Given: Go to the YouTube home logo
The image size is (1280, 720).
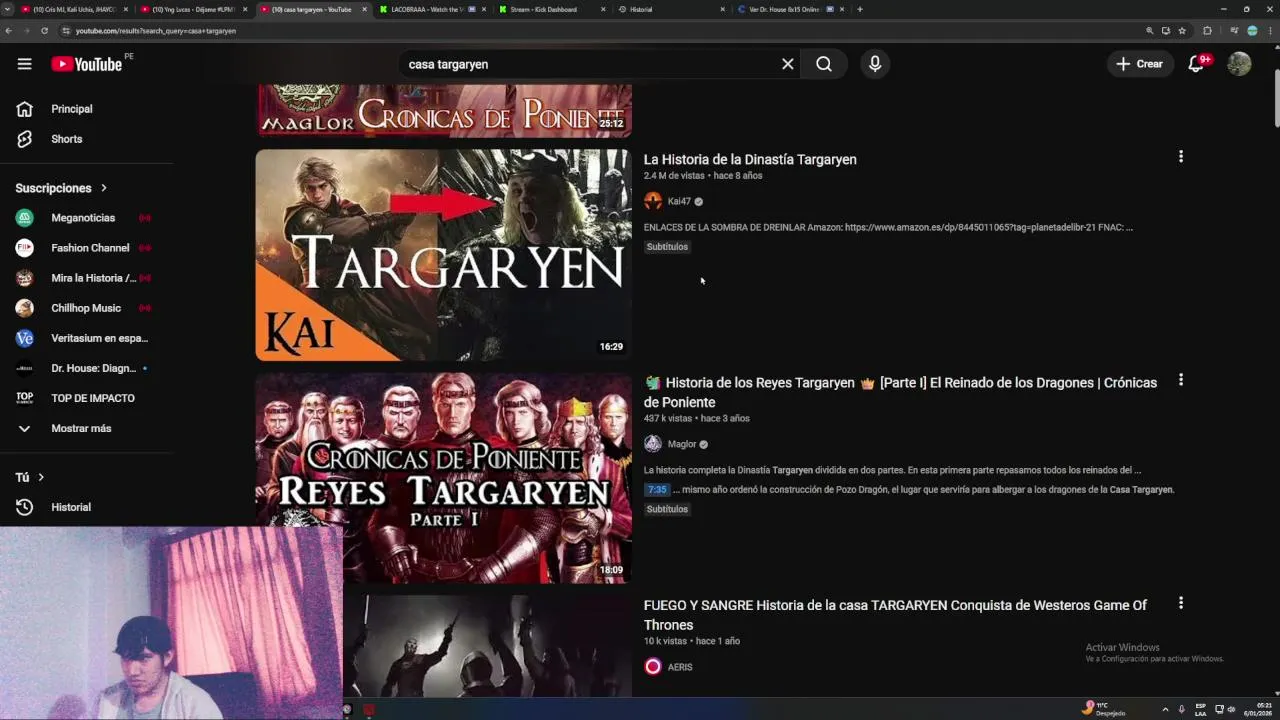Looking at the screenshot, I should coord(86,64).
